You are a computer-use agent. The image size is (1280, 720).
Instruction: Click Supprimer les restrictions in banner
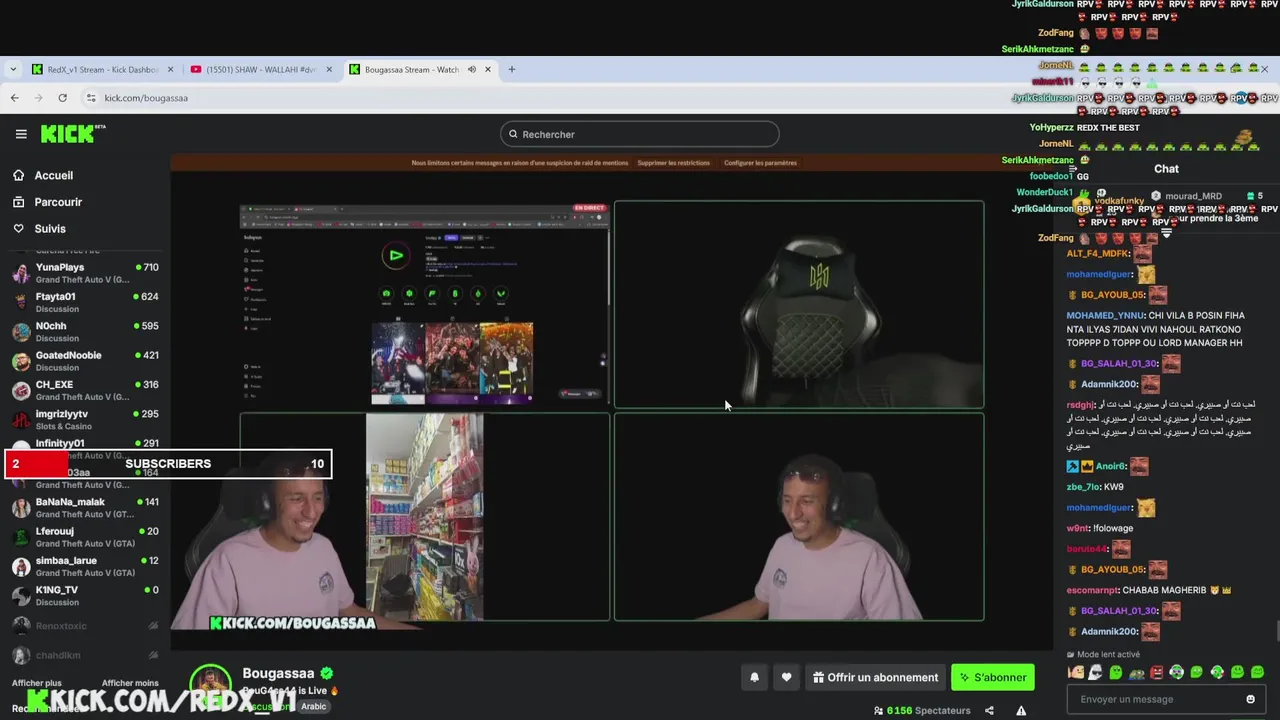674,163
